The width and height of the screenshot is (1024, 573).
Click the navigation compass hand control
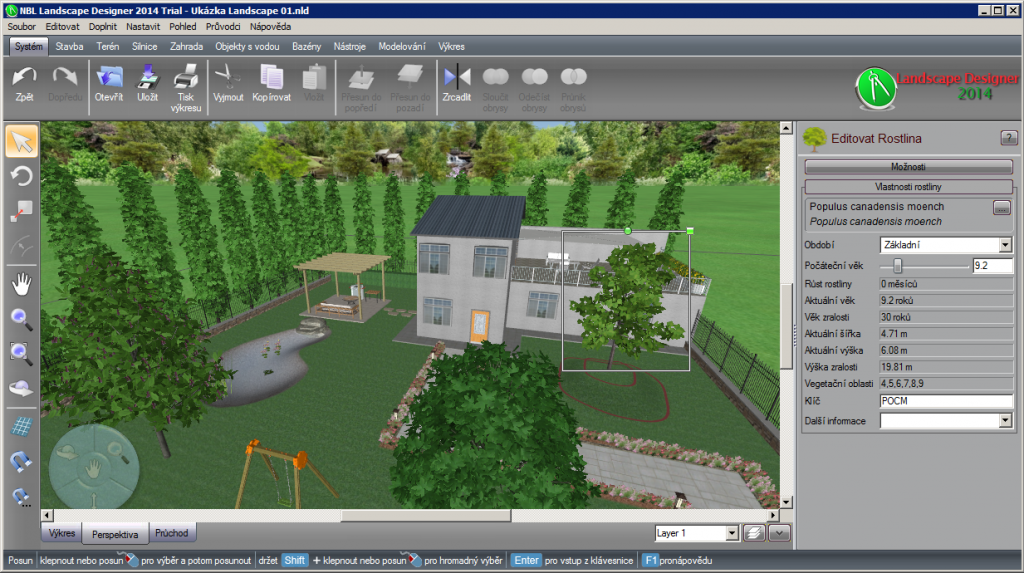pyautogui.click(x=93, y=468)
